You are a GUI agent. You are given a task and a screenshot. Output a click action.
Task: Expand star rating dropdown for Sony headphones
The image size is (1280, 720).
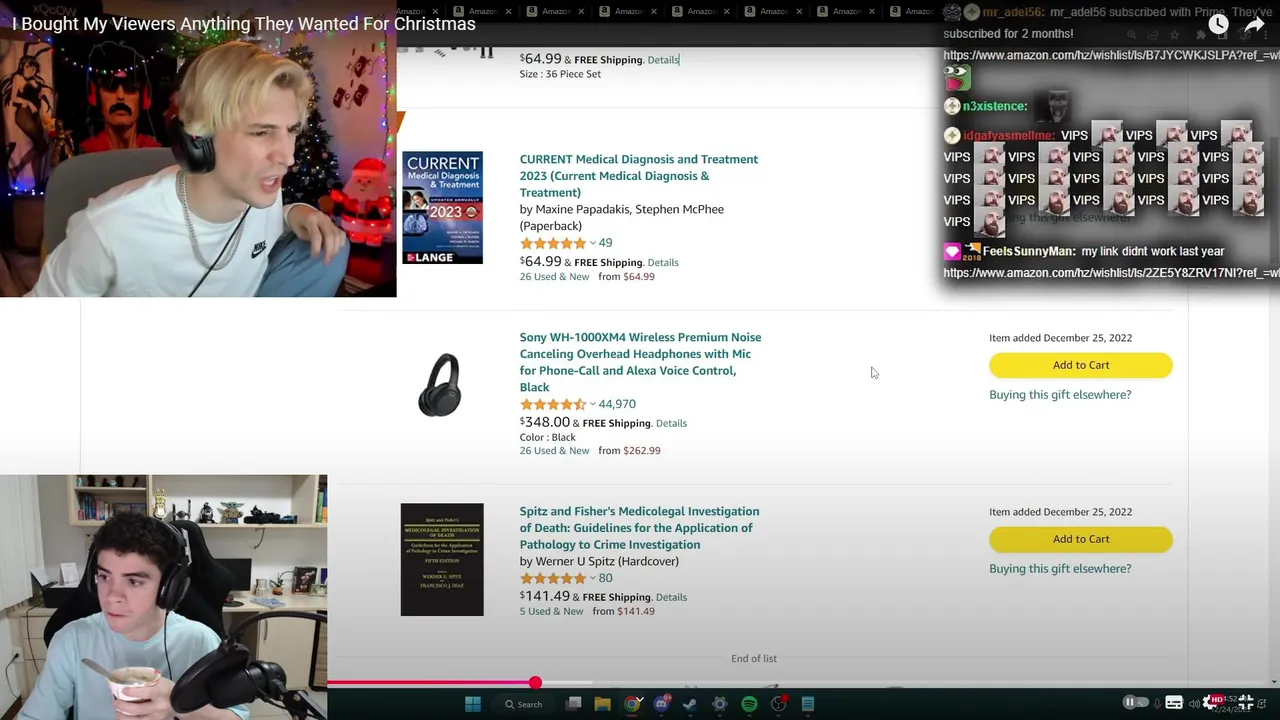pos(592,404)
